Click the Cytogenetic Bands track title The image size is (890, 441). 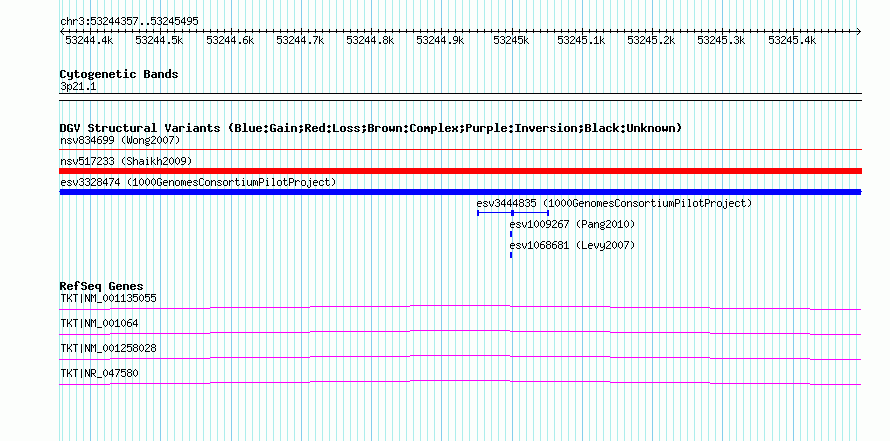click(119, 74)
